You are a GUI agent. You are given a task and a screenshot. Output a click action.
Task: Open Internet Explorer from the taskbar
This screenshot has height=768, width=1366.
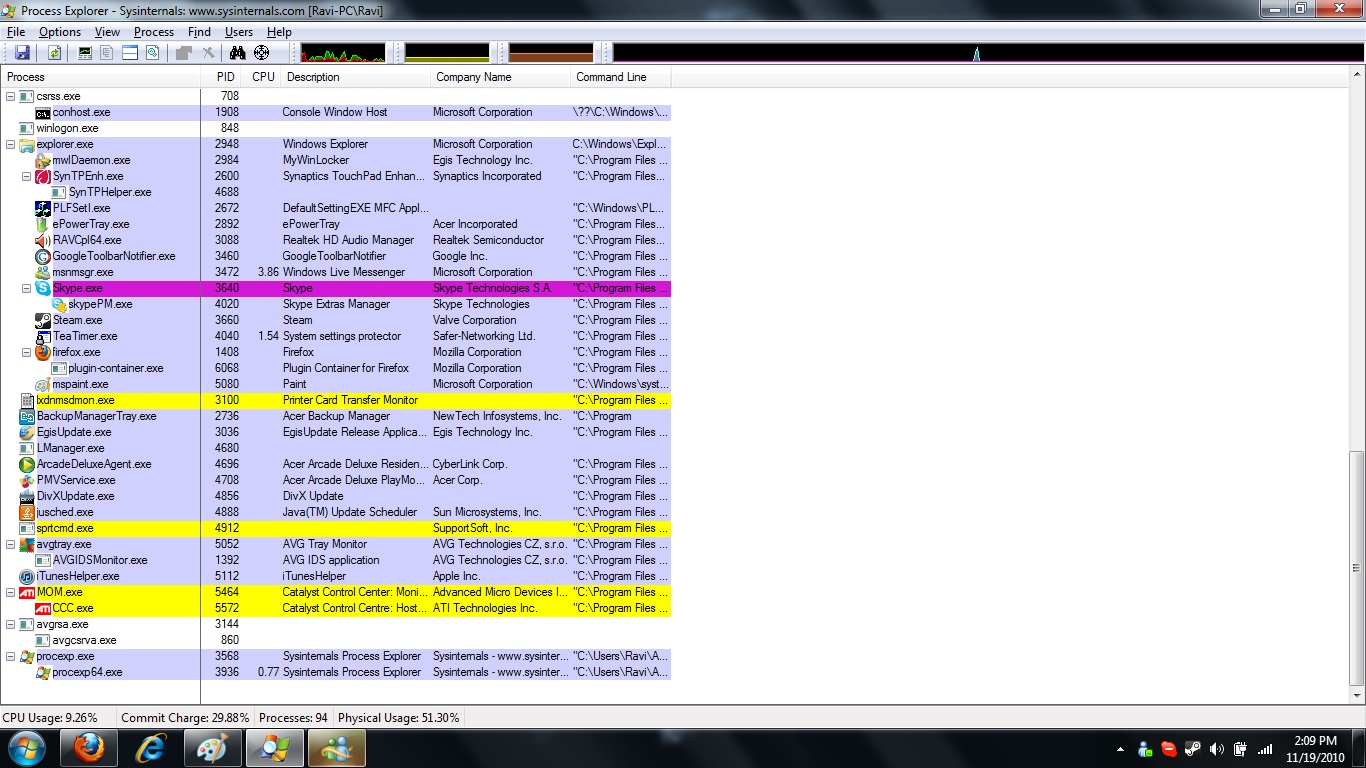(x=151, y=748)
